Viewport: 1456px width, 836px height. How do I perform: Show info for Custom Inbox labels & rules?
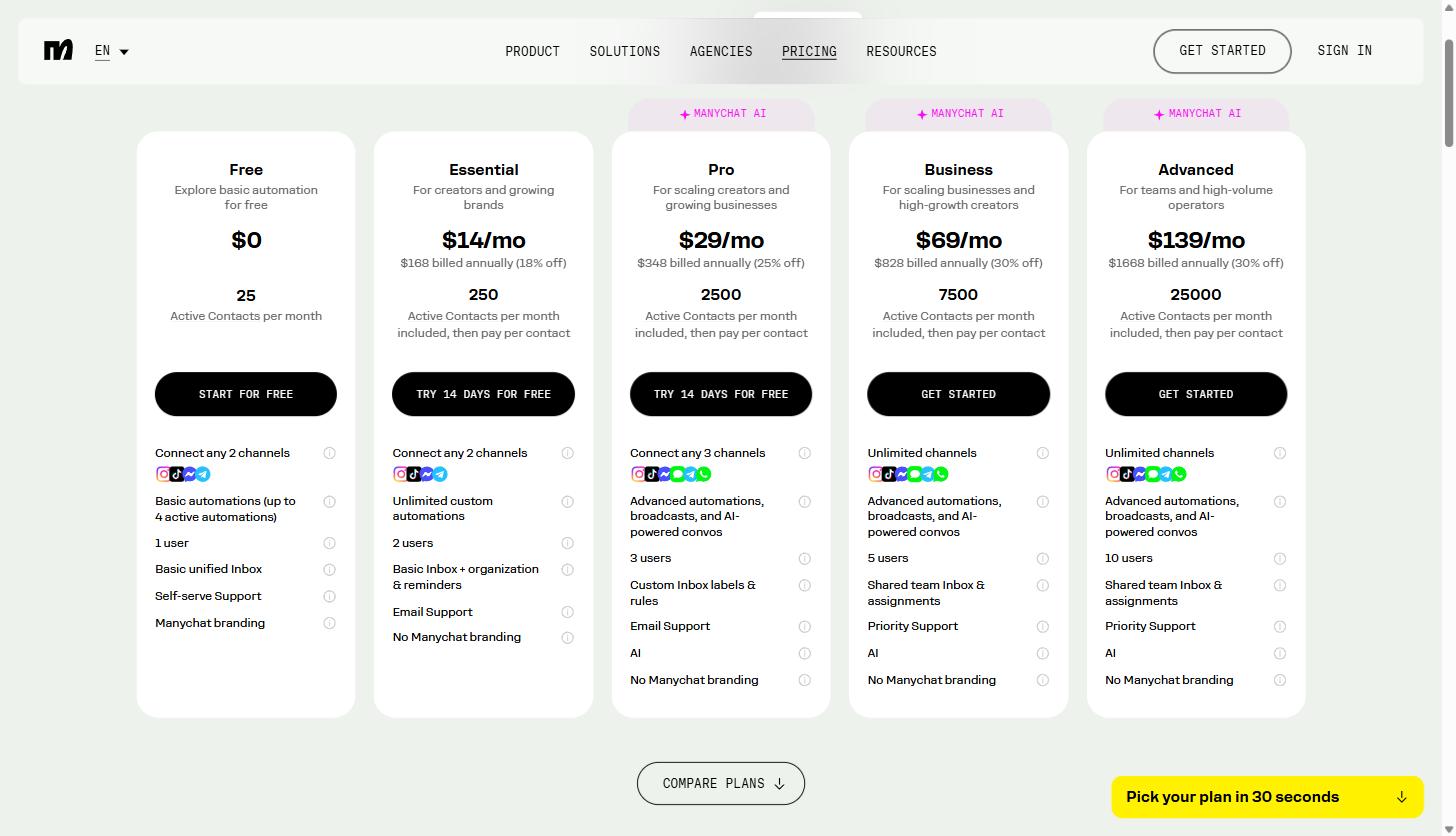point(804,586)
